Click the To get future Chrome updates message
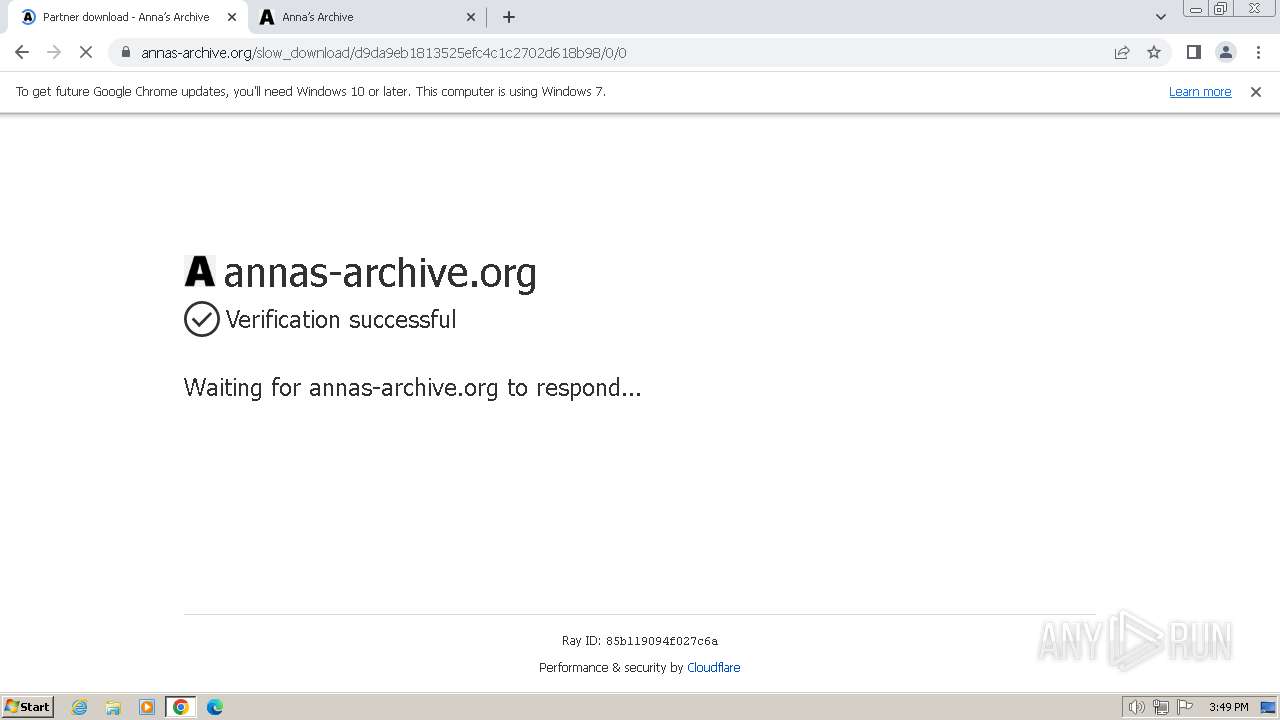1280x720 pixels. click(311, 92)
